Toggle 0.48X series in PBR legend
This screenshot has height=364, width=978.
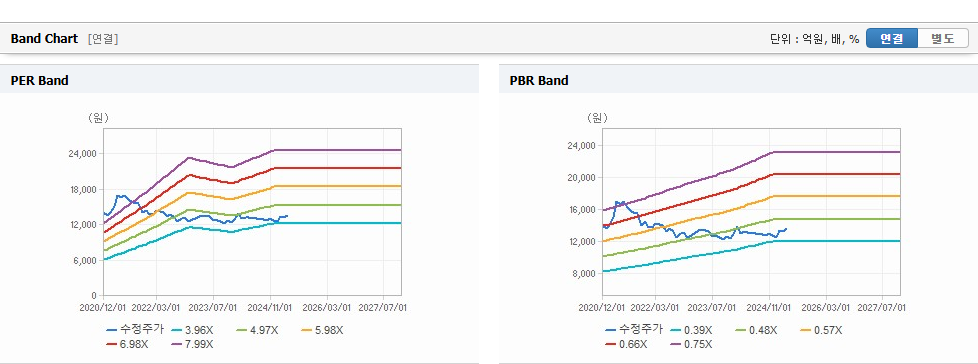pos(757,330)
